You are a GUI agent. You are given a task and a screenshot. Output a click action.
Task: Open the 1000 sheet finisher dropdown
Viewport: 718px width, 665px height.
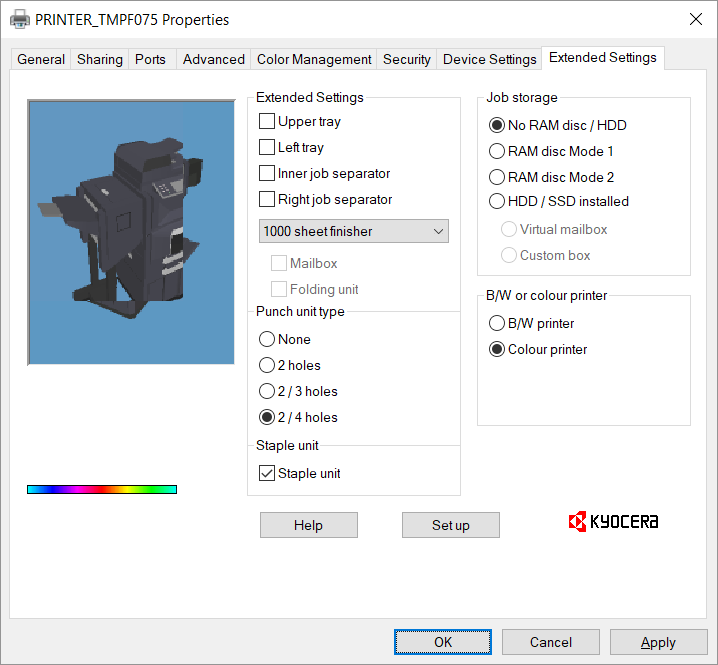point(353,231)
